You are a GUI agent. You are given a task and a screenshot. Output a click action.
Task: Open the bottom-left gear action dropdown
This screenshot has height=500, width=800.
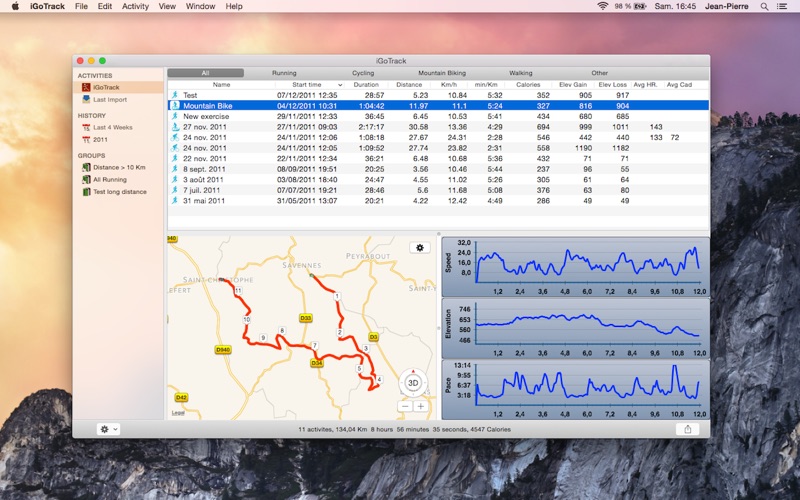tap(107, 429)
